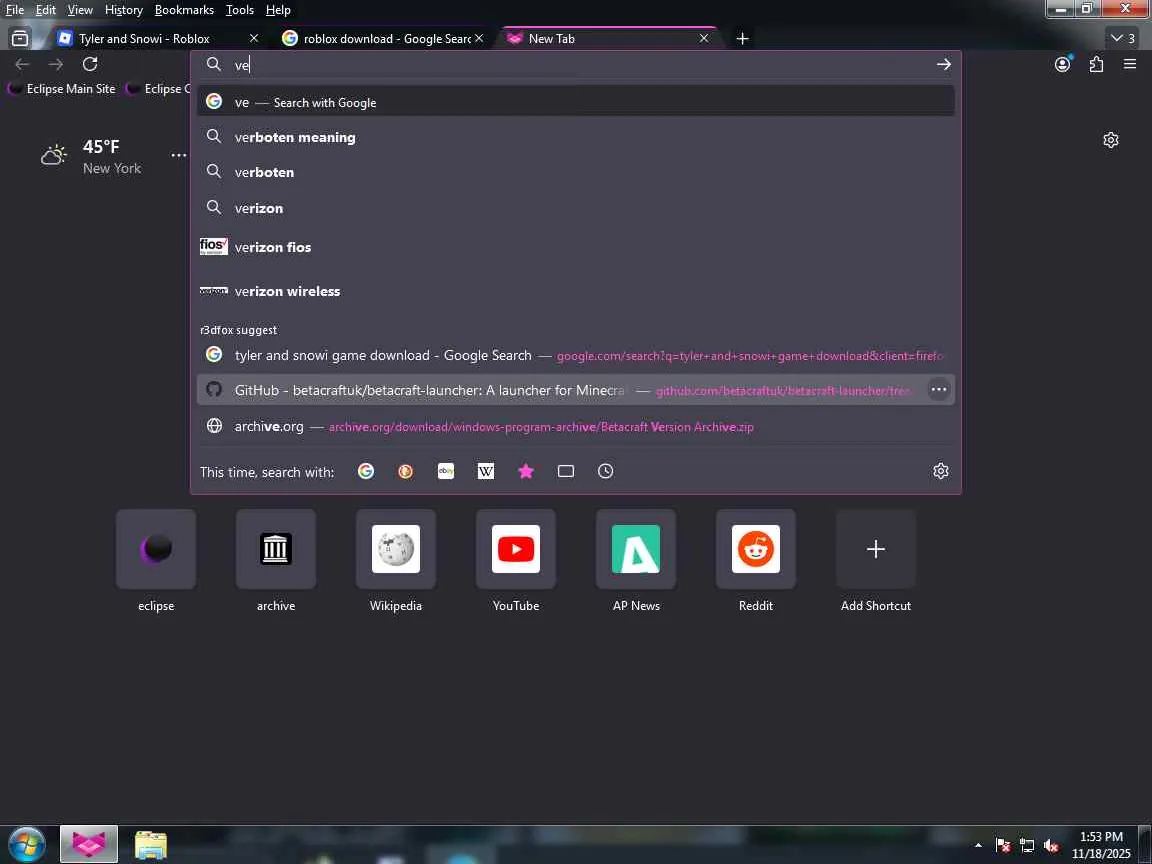Search this time with DuckDuckGo icon
Image resolution: width=1152 pixels, height=864 pixels.
pos(406,471)
